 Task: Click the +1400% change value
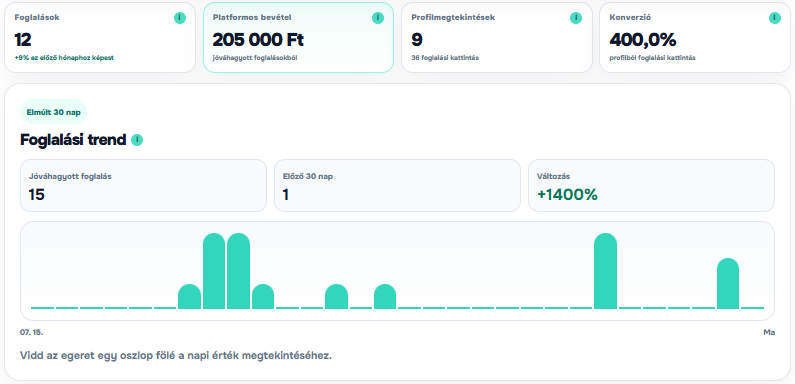point(567,194)
